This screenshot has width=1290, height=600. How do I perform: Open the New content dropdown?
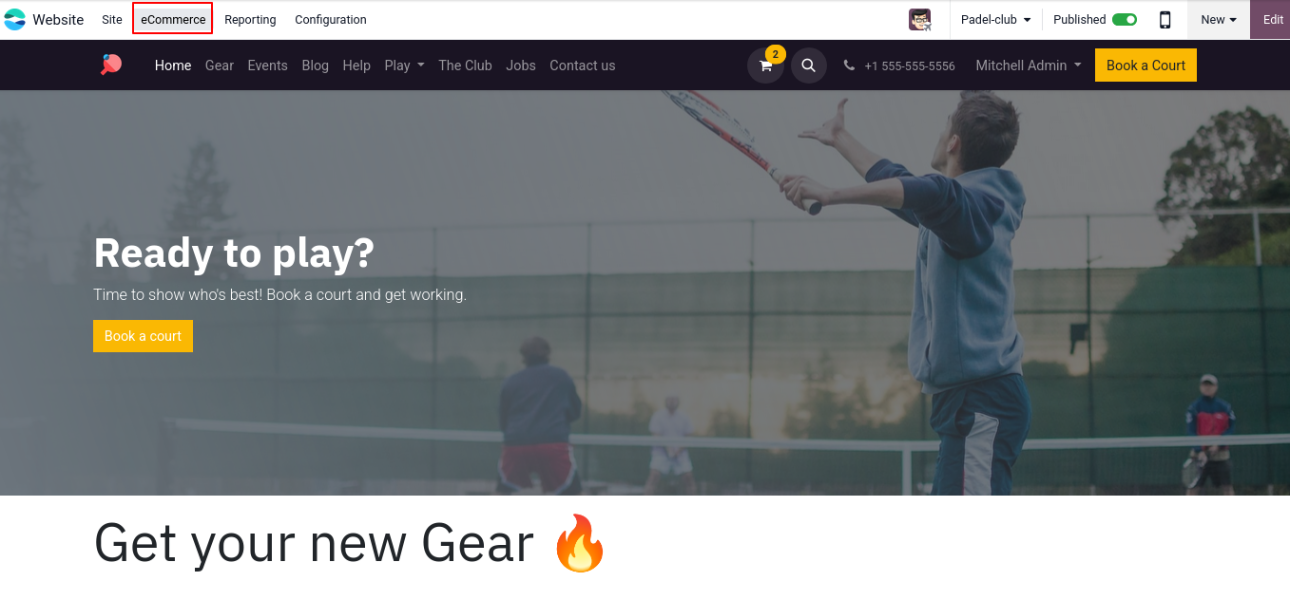point(1218,19)
